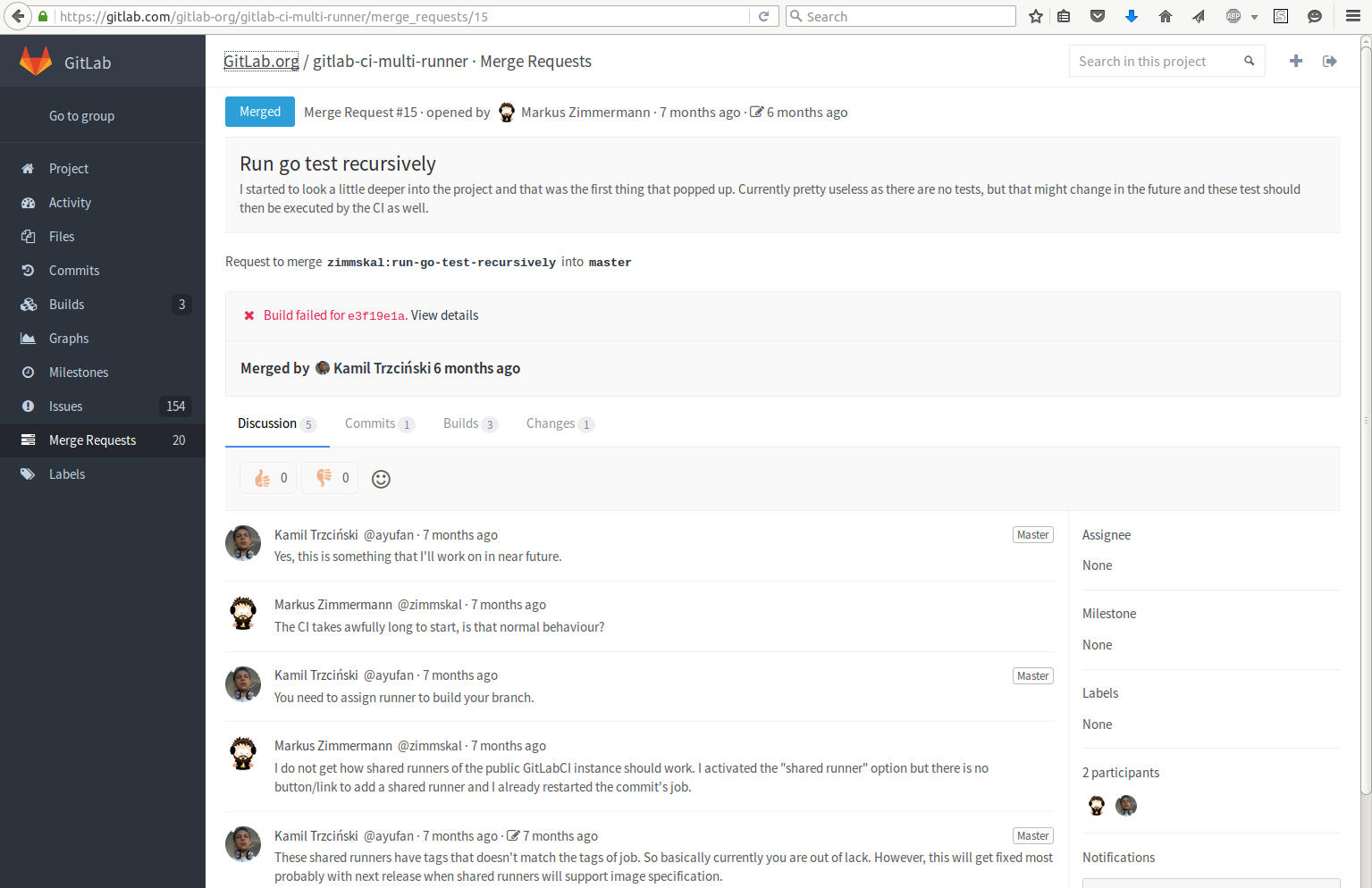The height and width of the screenshot is (888, 1372).
Task: Switch to the Commits tab
Action: coord(379,423)
